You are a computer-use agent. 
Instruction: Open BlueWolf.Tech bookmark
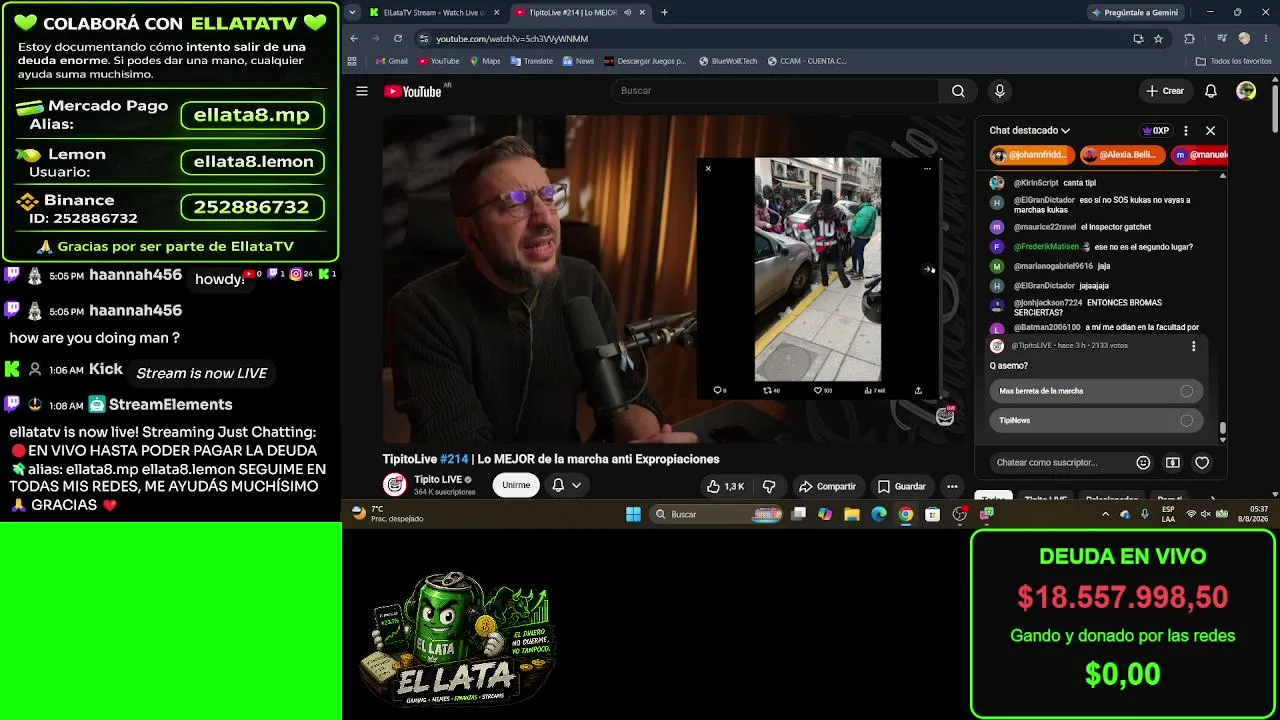pos(728,61)
